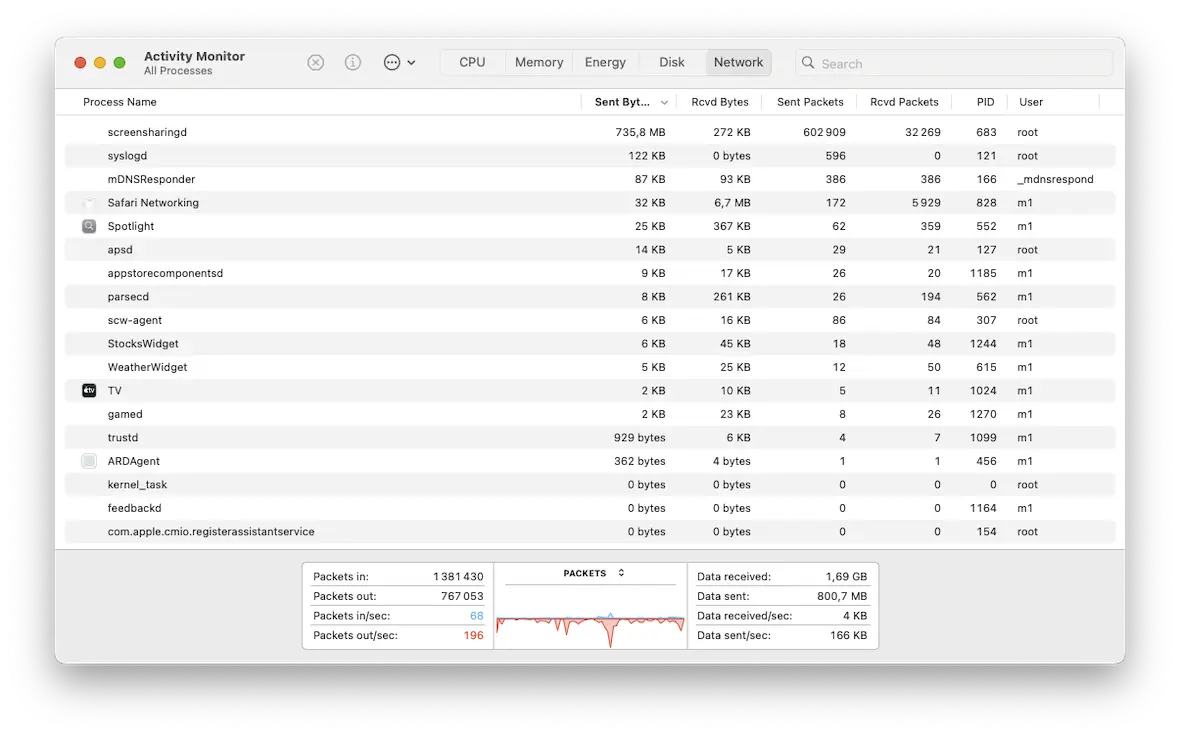Open the process info (i) icon
Screen dimensions: 1180x736
coord(352,62)
